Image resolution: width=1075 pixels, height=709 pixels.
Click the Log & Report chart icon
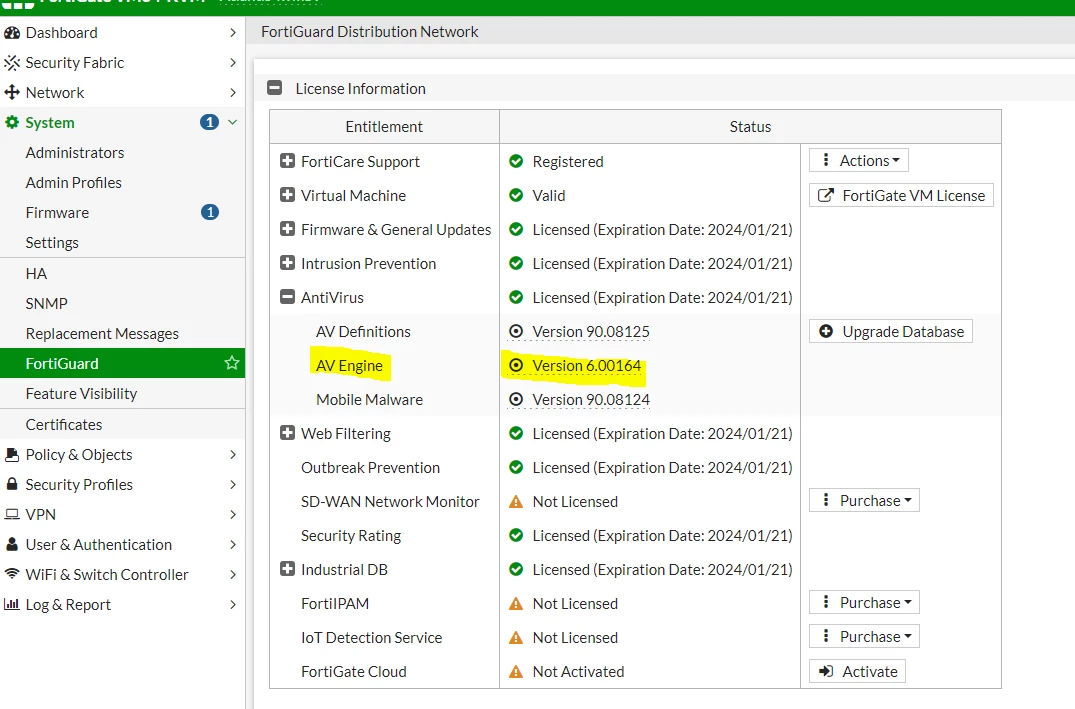coord(12,604)
